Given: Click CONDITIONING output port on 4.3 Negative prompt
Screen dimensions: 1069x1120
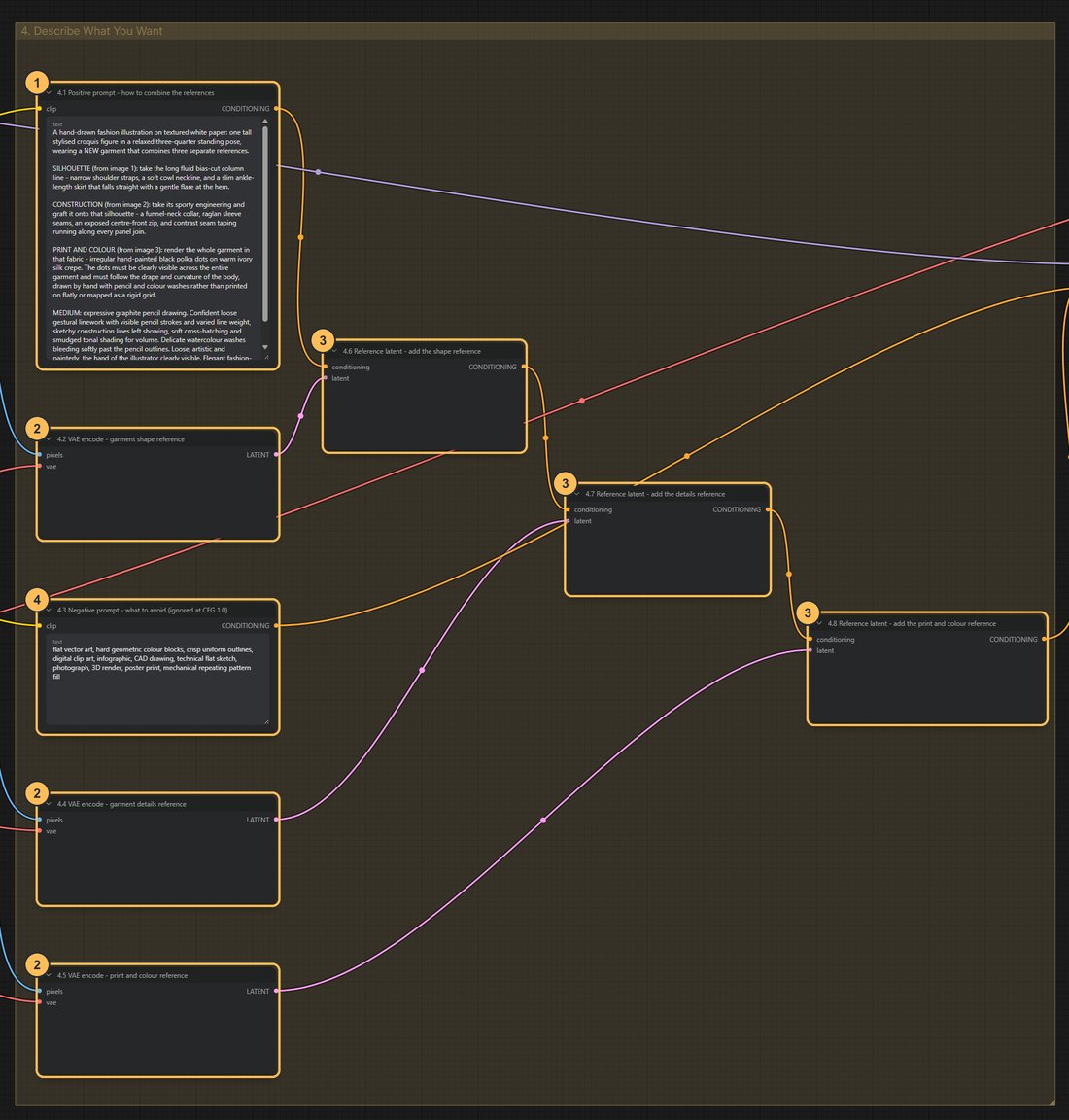Looking at the screenshot, I should tap(276, 626).
